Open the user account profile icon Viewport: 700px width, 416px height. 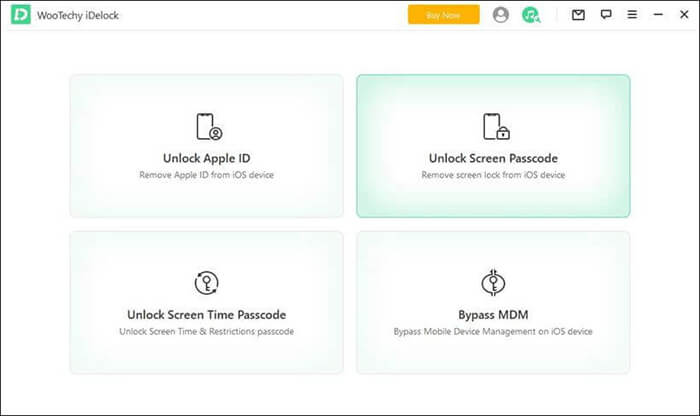(500, 15)
